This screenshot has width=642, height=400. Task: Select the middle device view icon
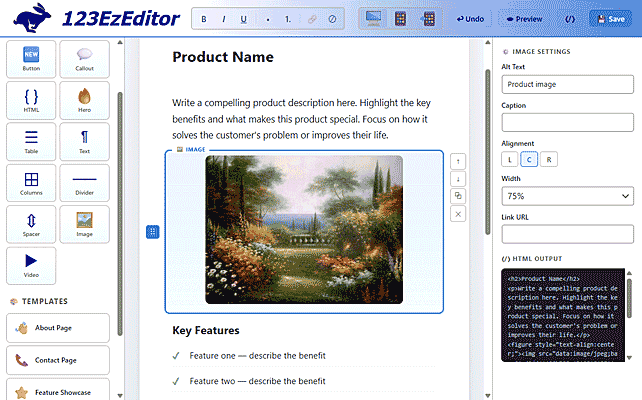pyautogui.click(x=400, y=19)
